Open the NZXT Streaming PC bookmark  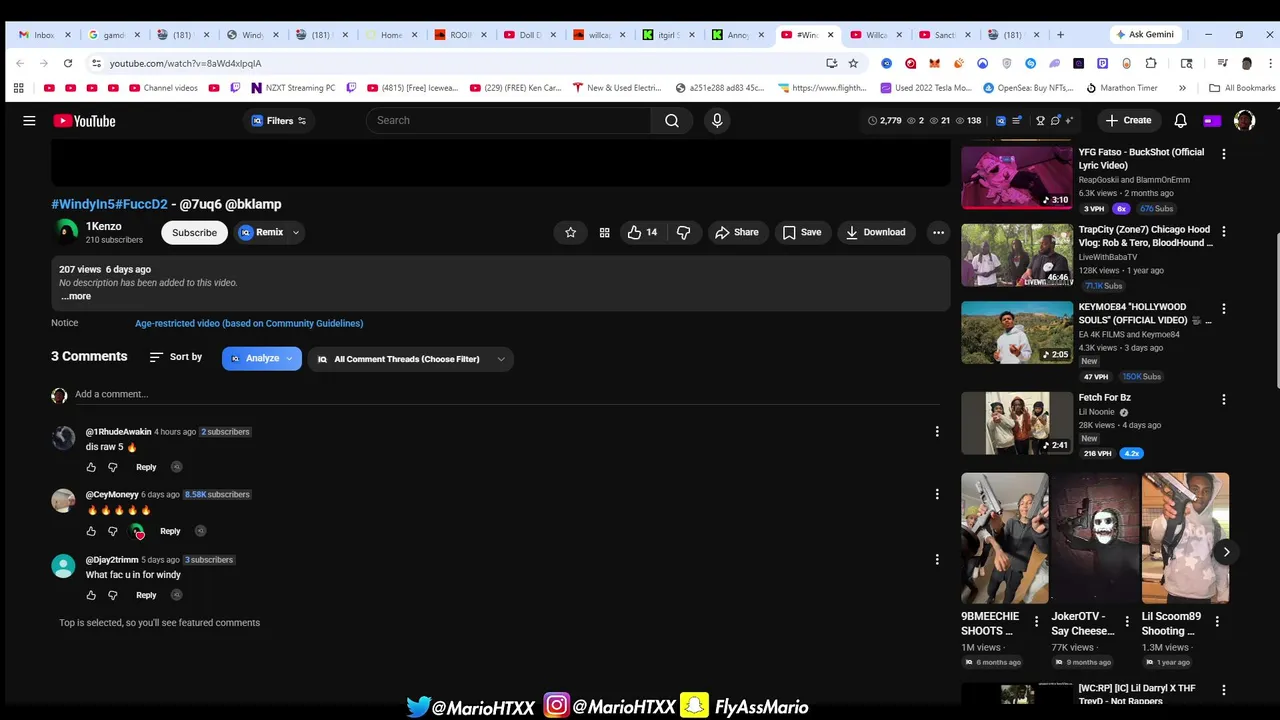pos(293,88)
